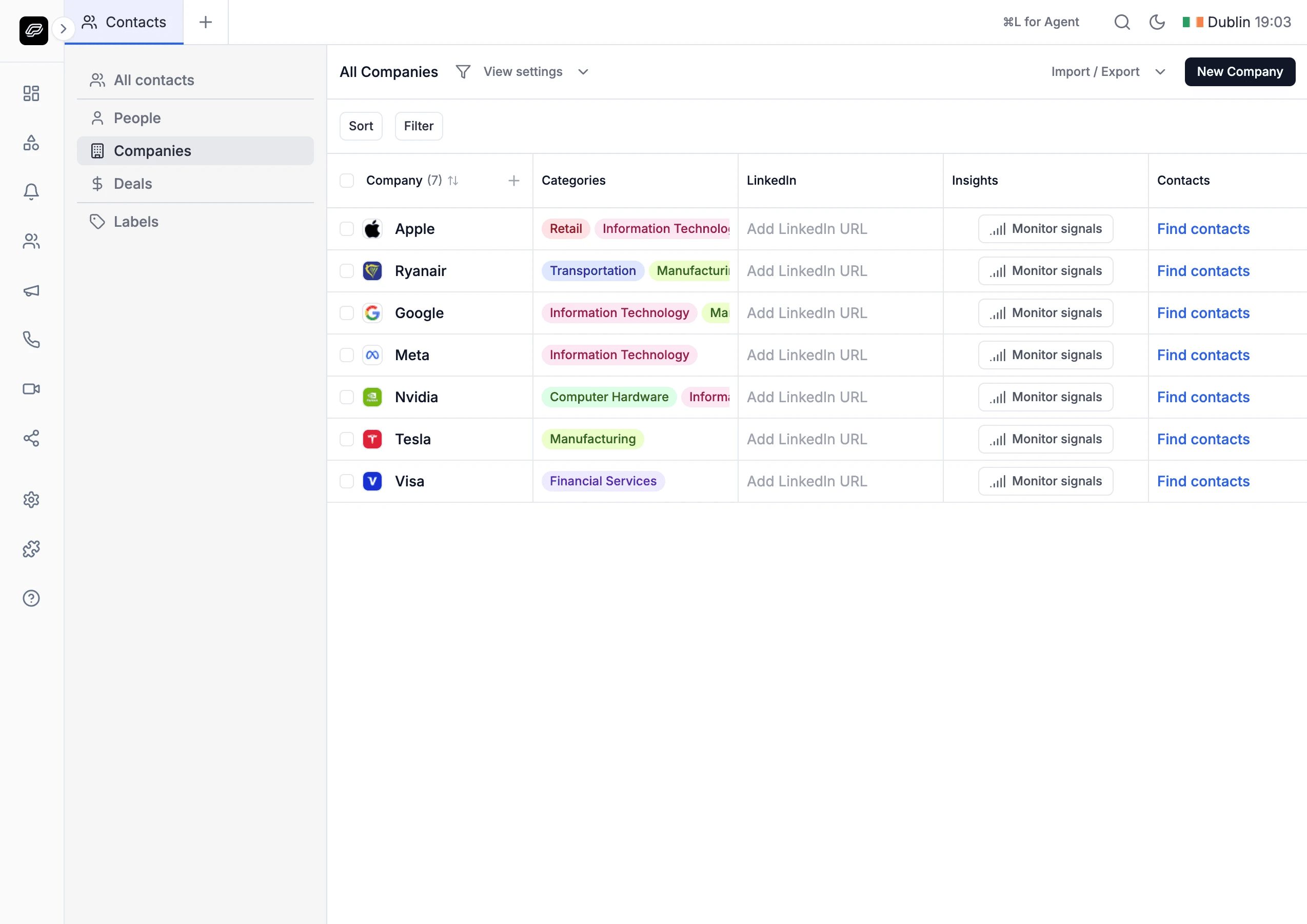The height and width of the screenshot is (924, 1307).
Task: Switch to the Contacts tab
Action: pos(124,22)
